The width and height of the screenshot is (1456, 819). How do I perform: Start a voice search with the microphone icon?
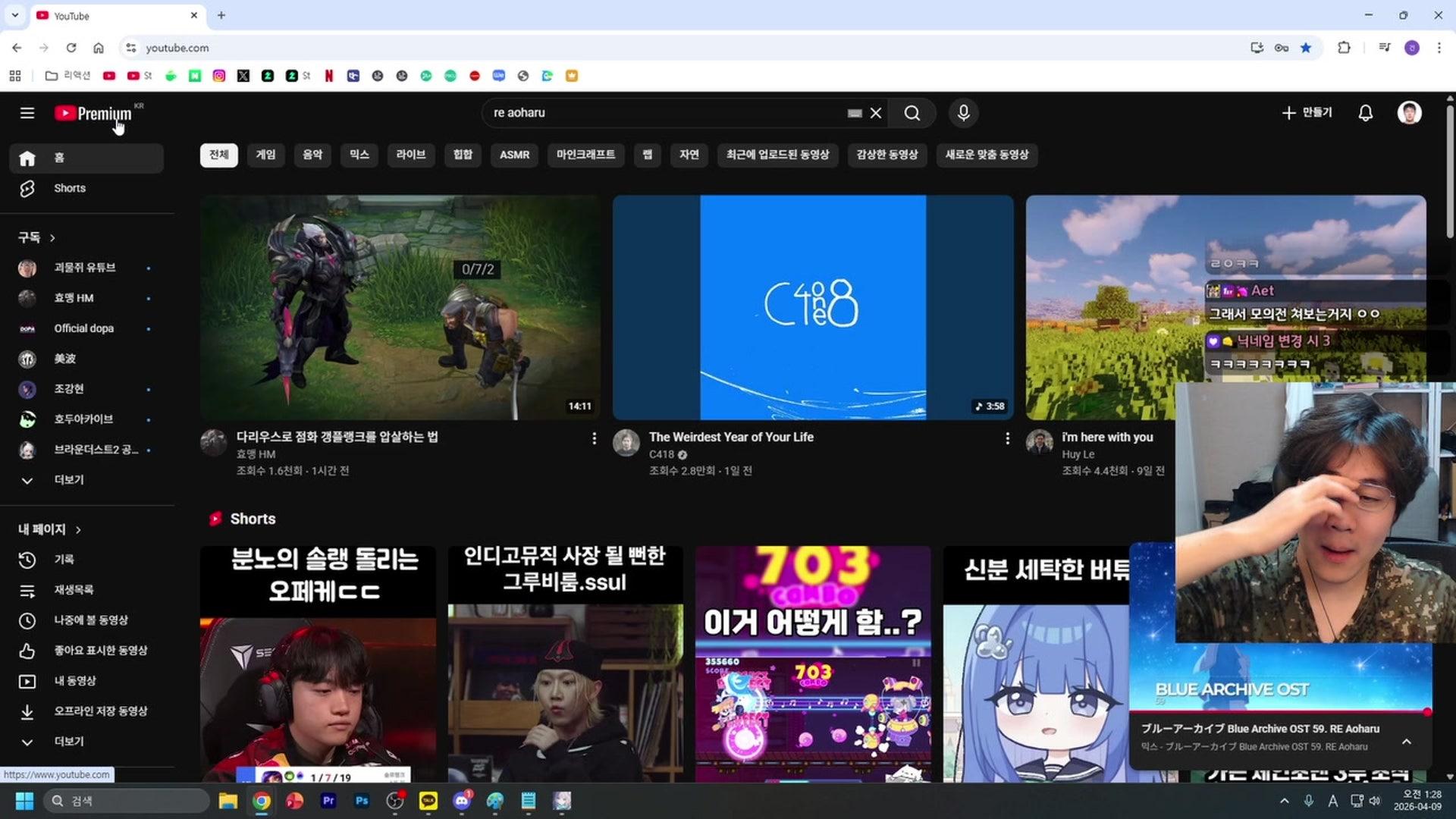(x=962, y=112)
